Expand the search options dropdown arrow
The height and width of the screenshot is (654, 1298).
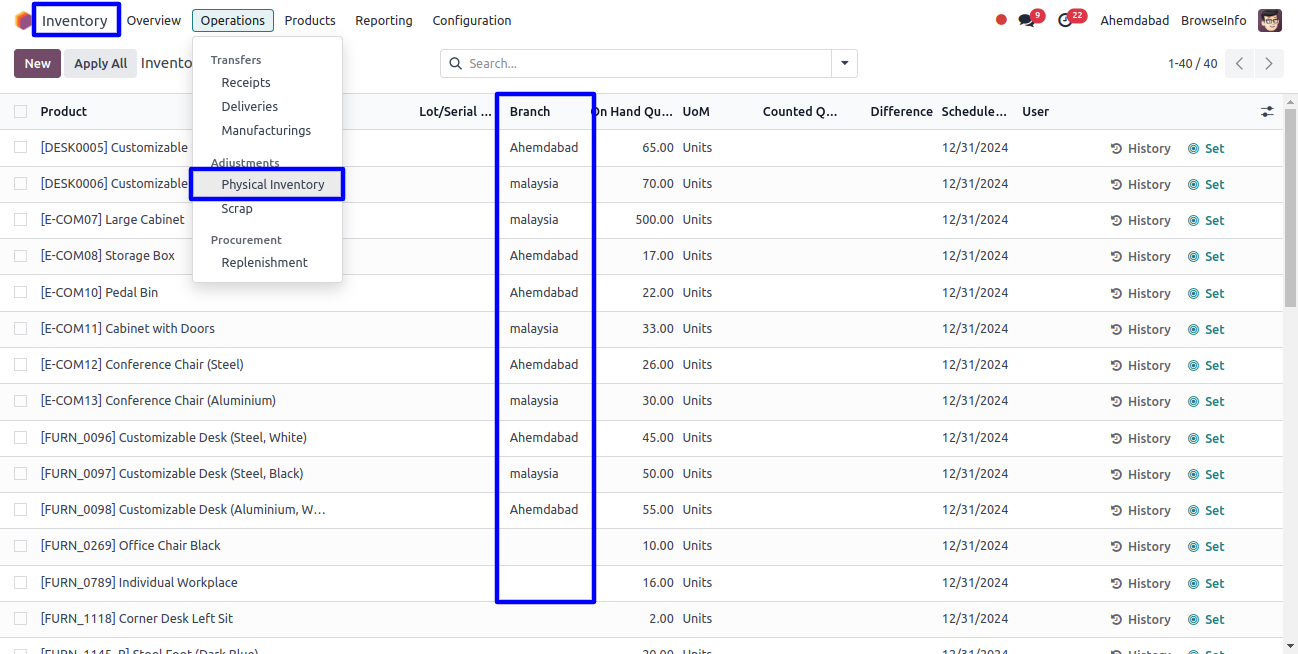pyautogui.click(x=845, y=64)
